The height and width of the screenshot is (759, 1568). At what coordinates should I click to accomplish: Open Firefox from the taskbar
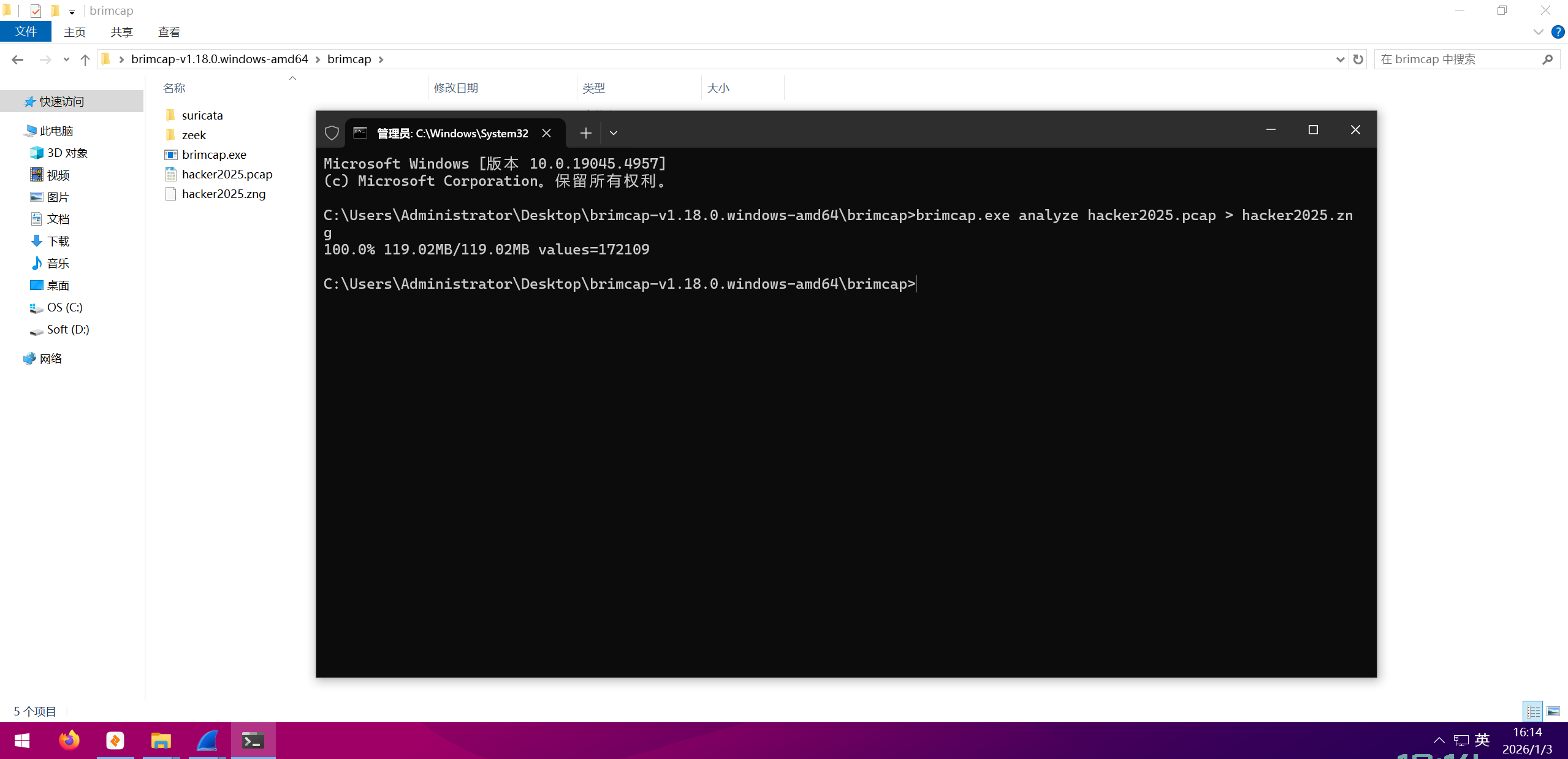(69, 741)
